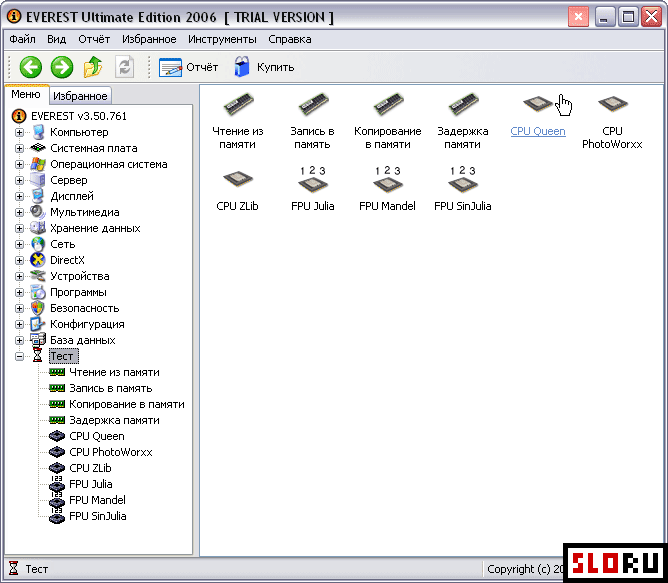Select База данных in the tree
Image resolution: width=668 pixels, height=583 pixels.
point(83,340)
